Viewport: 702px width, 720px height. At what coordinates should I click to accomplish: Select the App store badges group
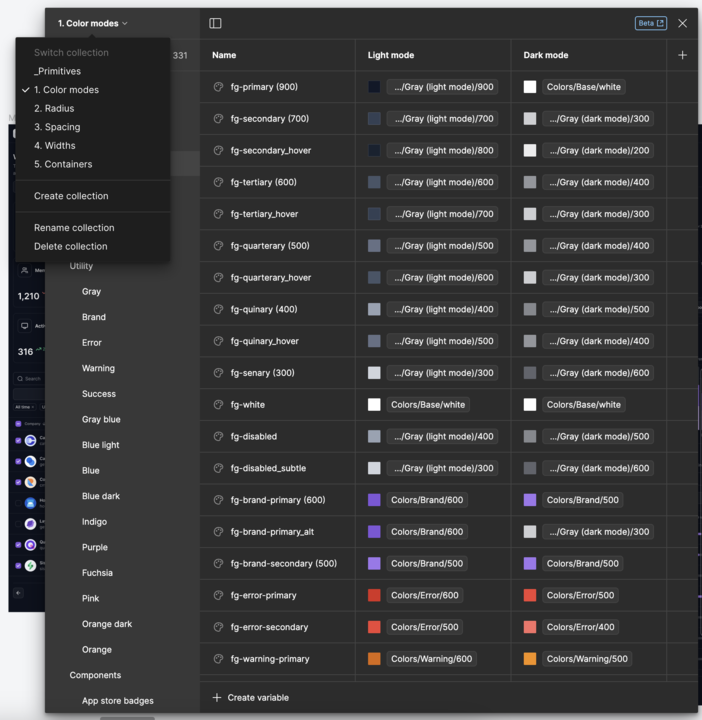tap(118, 701)
